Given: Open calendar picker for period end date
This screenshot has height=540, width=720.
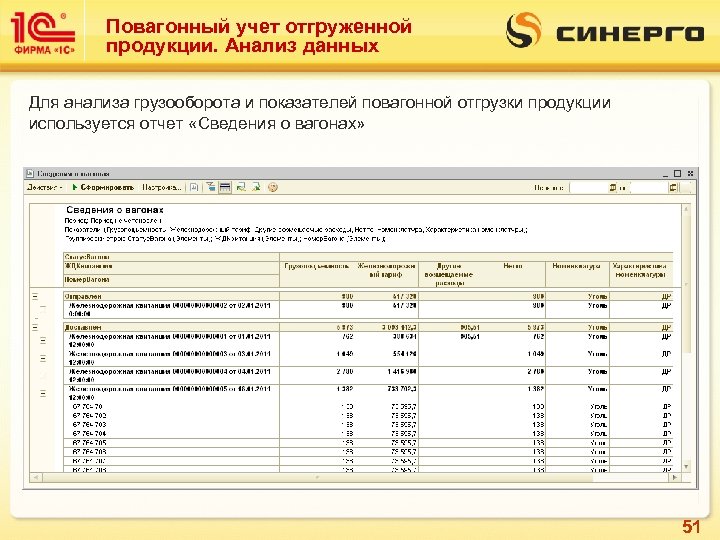Looking at the screenshot, I should click(x=673, y=187).
